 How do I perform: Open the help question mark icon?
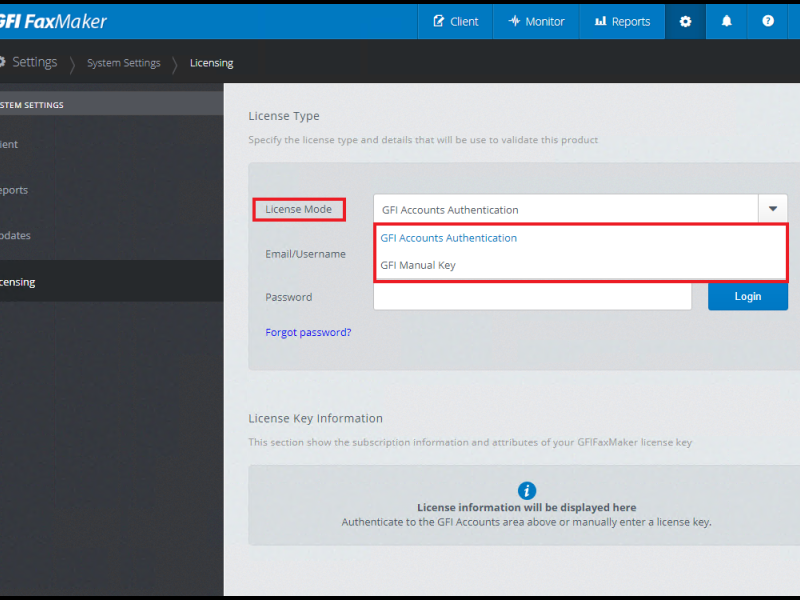pyautogui.click(x=767, y=21)
